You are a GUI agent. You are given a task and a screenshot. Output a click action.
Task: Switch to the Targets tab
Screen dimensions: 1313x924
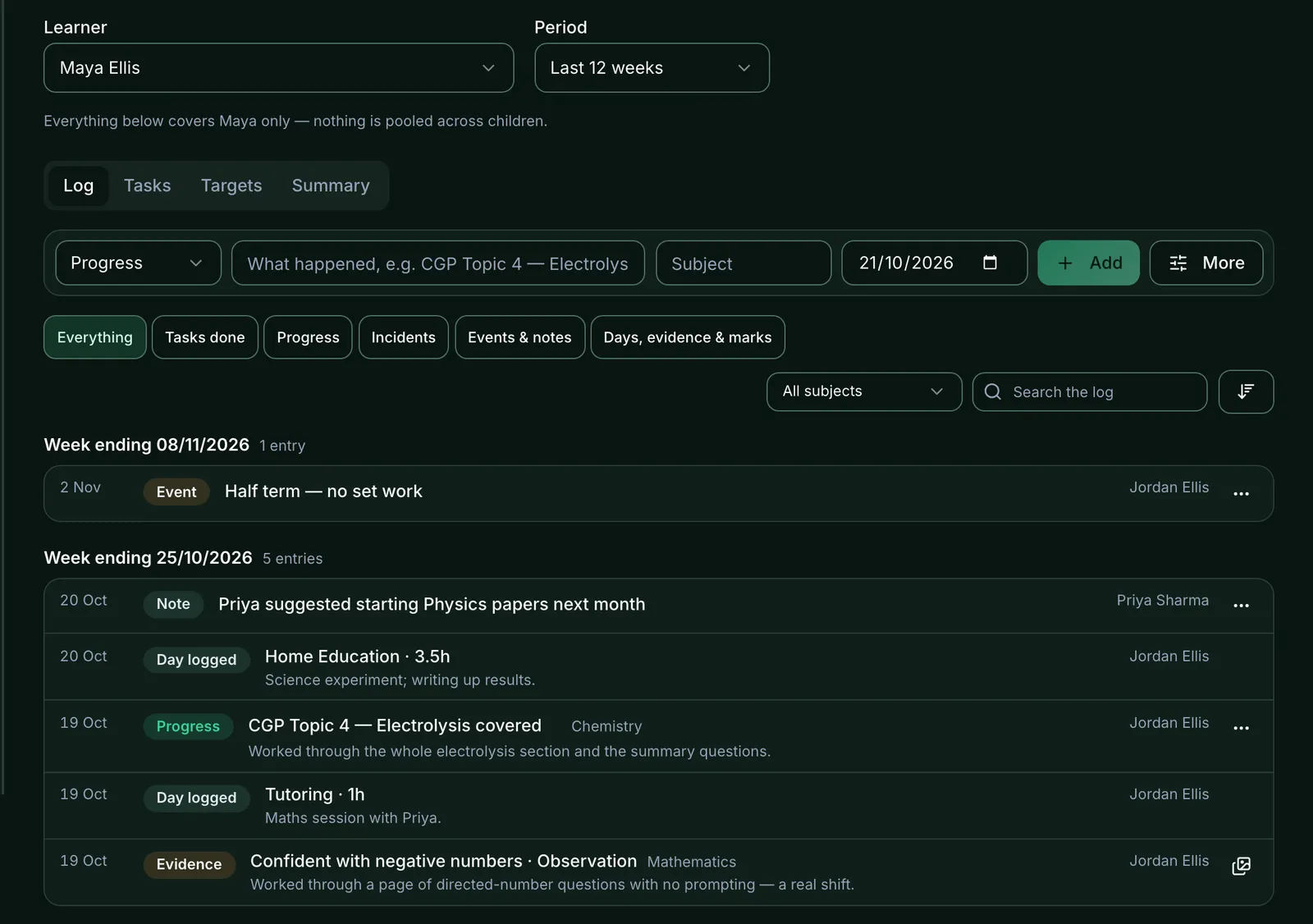(231, 185)
